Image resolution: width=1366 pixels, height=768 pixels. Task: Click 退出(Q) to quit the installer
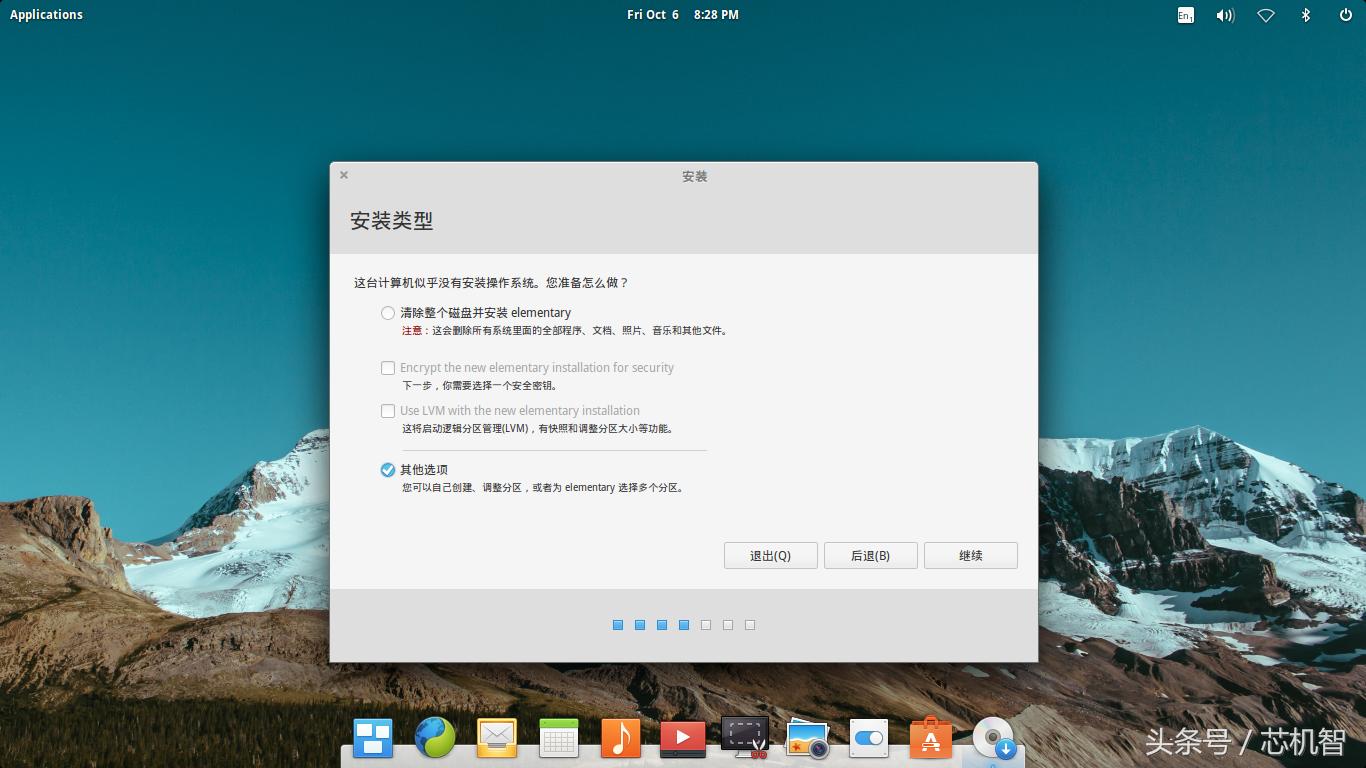(x=770, y=555)
